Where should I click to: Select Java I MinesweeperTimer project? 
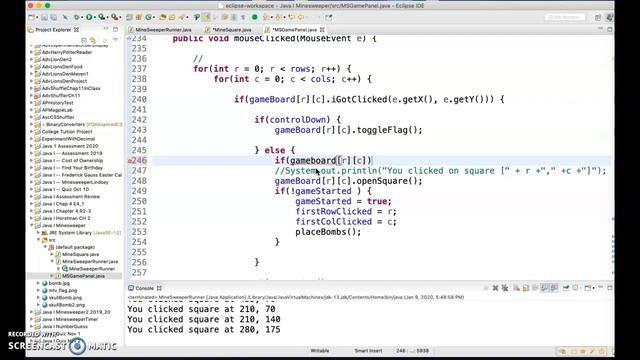[69, 319]
